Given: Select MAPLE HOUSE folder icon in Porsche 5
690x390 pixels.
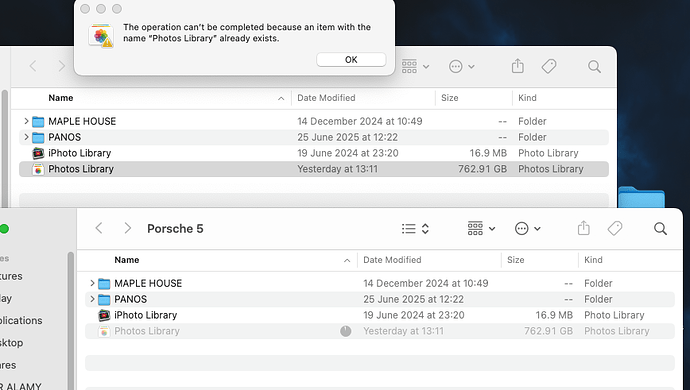Looking at the screenshot, I should click(104, 283).
